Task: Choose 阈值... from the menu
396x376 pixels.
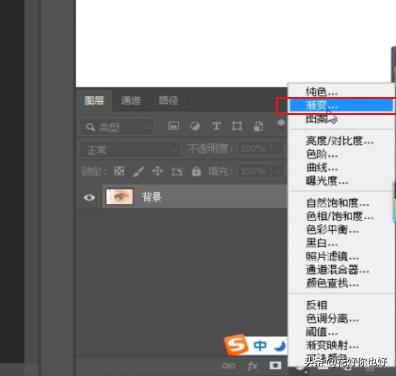Action: tap(341, 332)
